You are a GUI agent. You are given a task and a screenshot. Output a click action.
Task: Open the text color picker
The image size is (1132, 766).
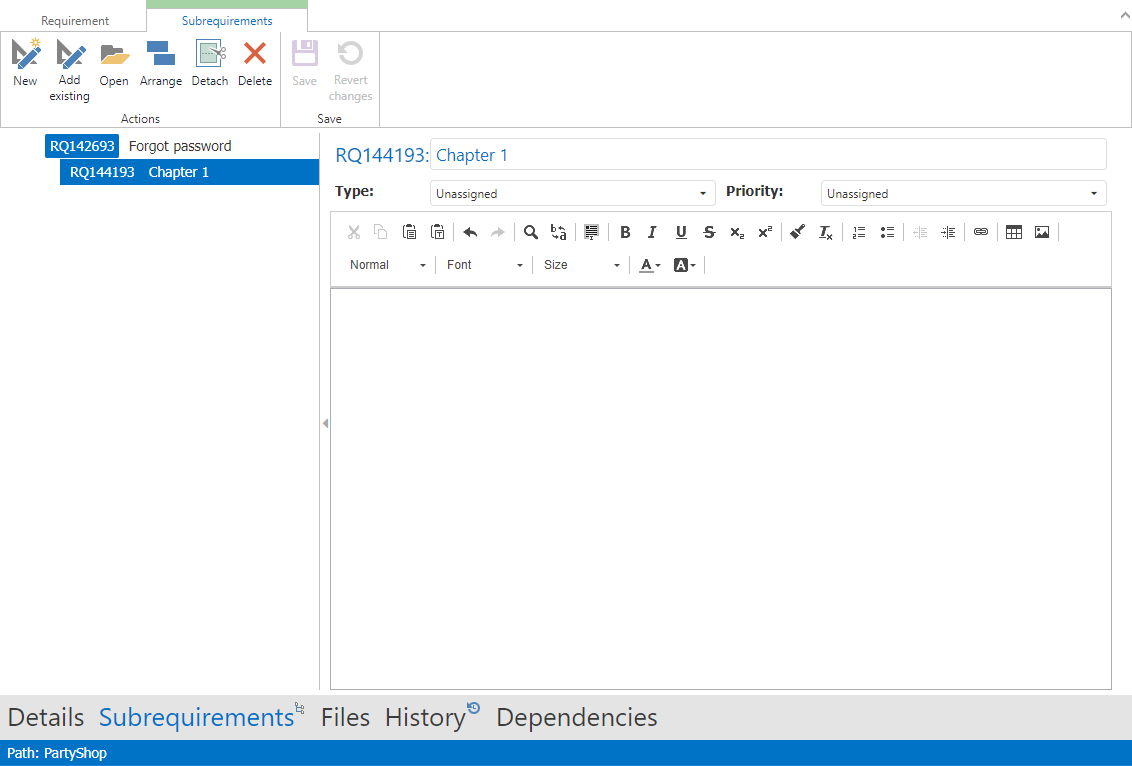click(650, 265)
